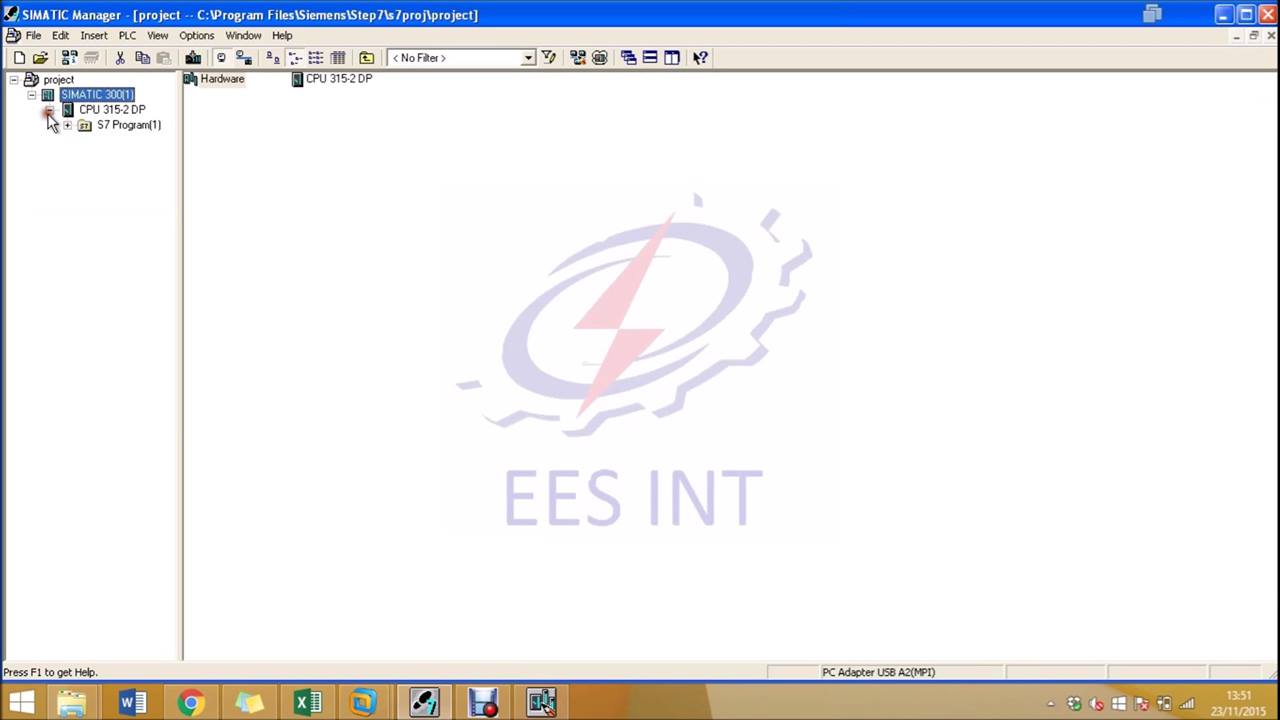Select CPU 315-2 DP in the tree

tap(112, 110)
